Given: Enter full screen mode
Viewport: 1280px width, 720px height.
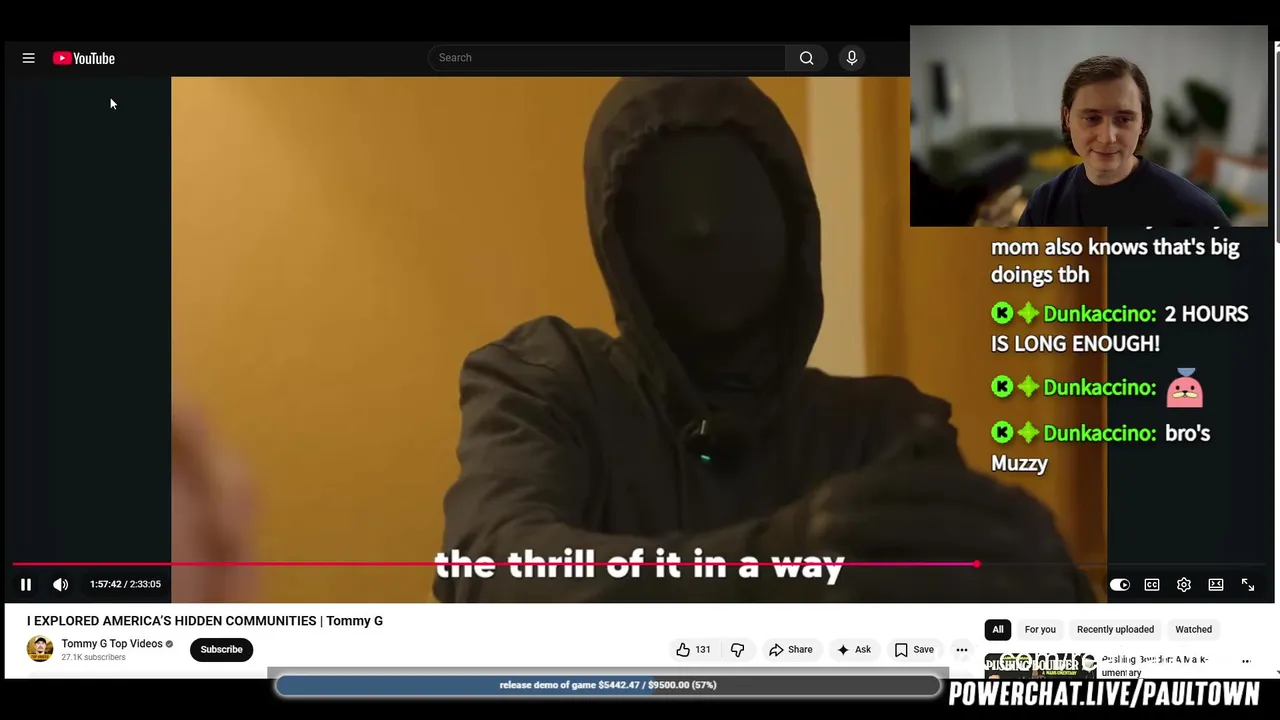Looking at the screenshot, I should [1248, 584].
